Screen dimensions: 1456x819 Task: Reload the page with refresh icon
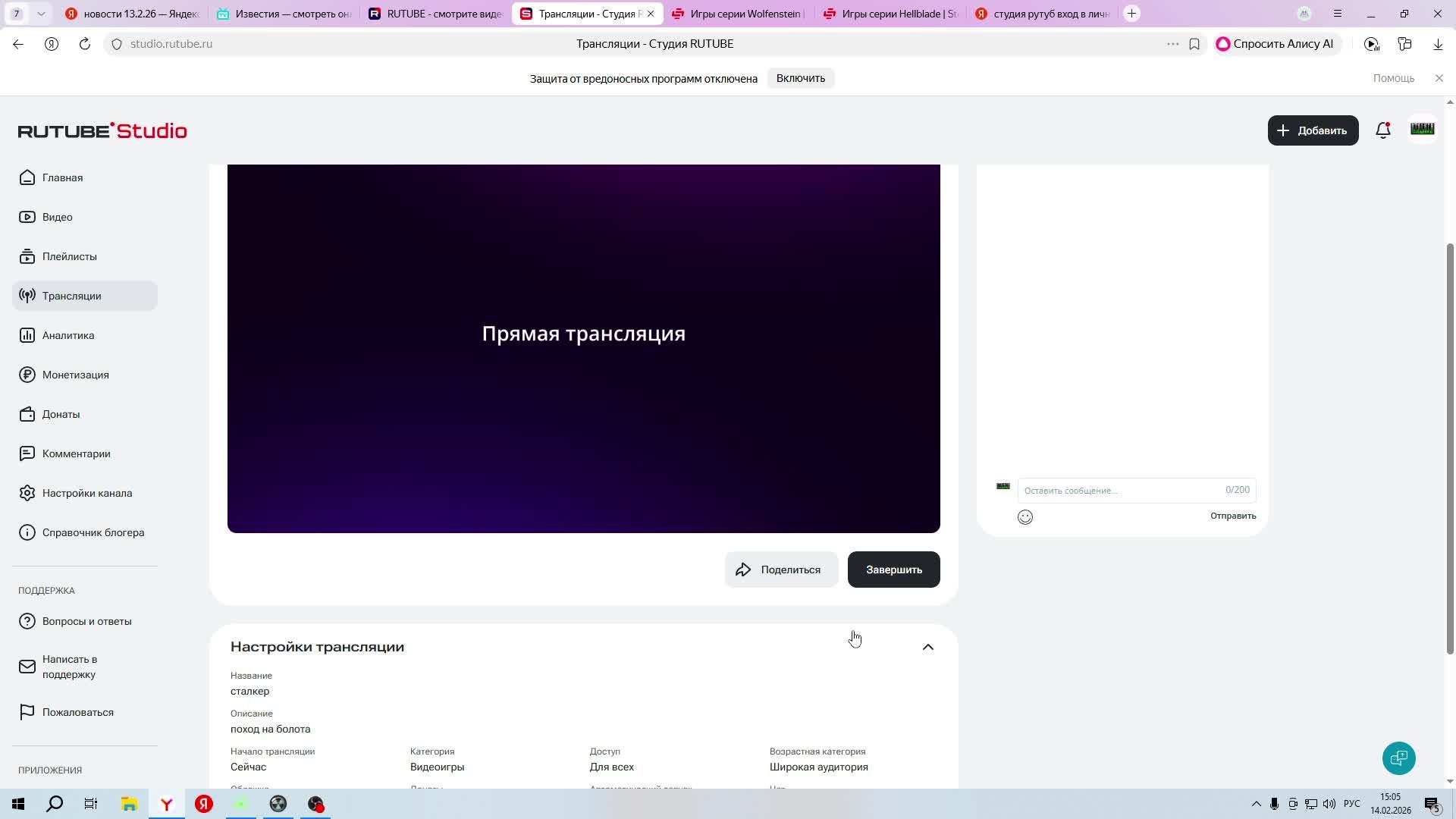point(85,44)
